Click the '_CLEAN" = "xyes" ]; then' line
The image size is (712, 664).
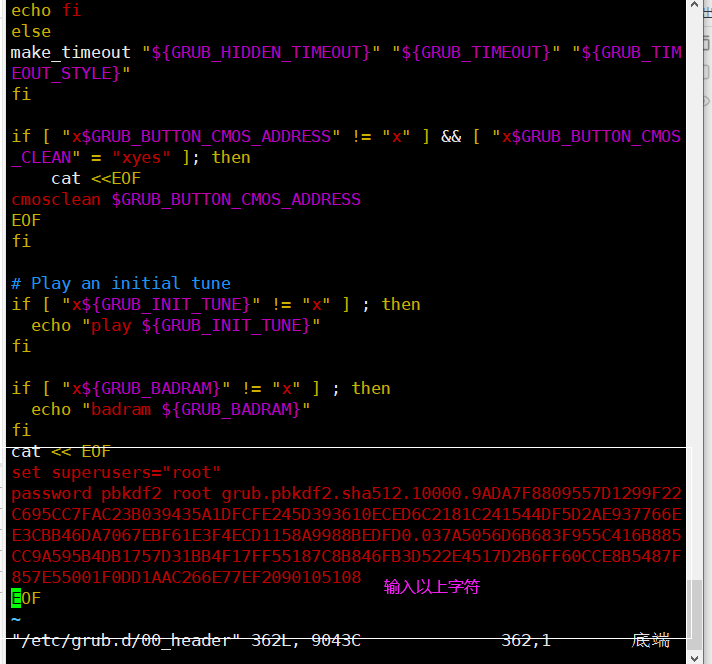(x=131, y=158)
